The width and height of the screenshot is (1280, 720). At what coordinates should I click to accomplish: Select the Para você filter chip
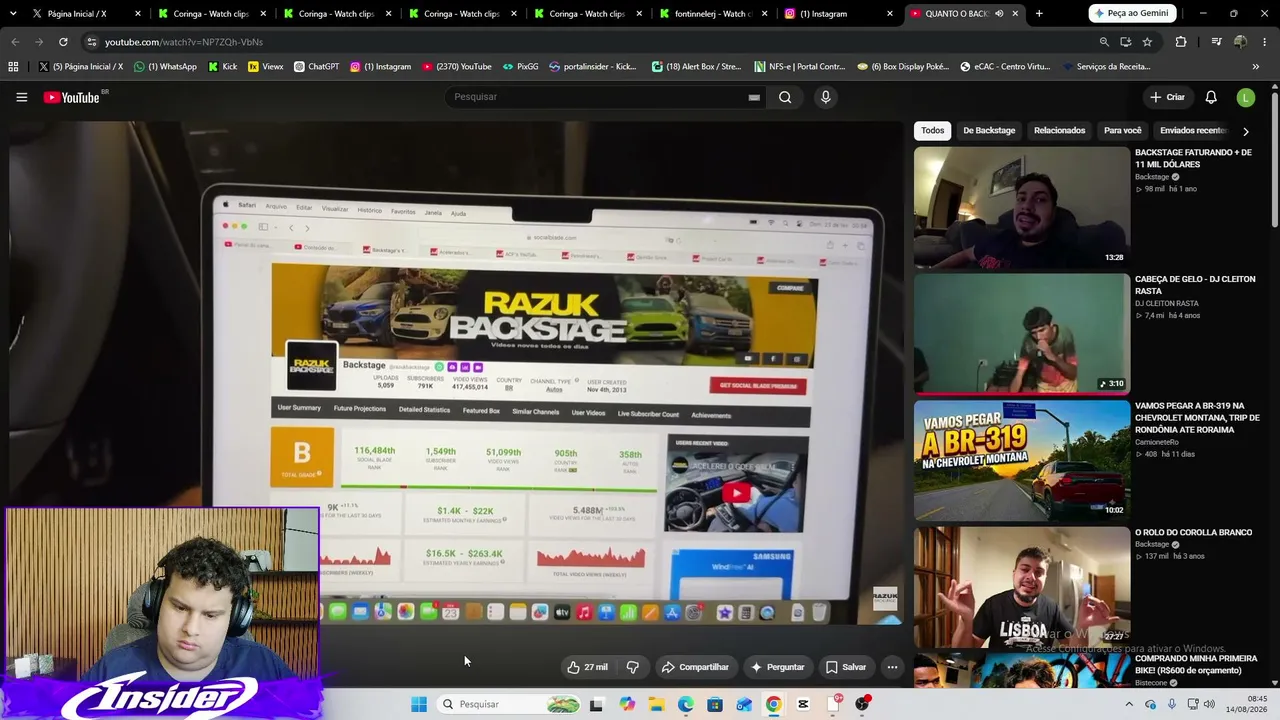(1122, 131)
